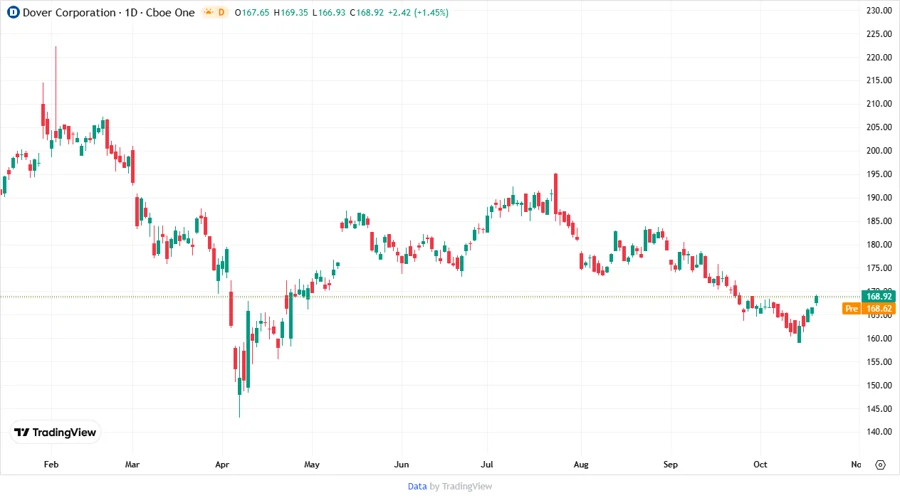Image resolution: width=900 pixels, height=498 pixels.
Task: Click the Feb time axis label
Action: [x=51, y=465]
